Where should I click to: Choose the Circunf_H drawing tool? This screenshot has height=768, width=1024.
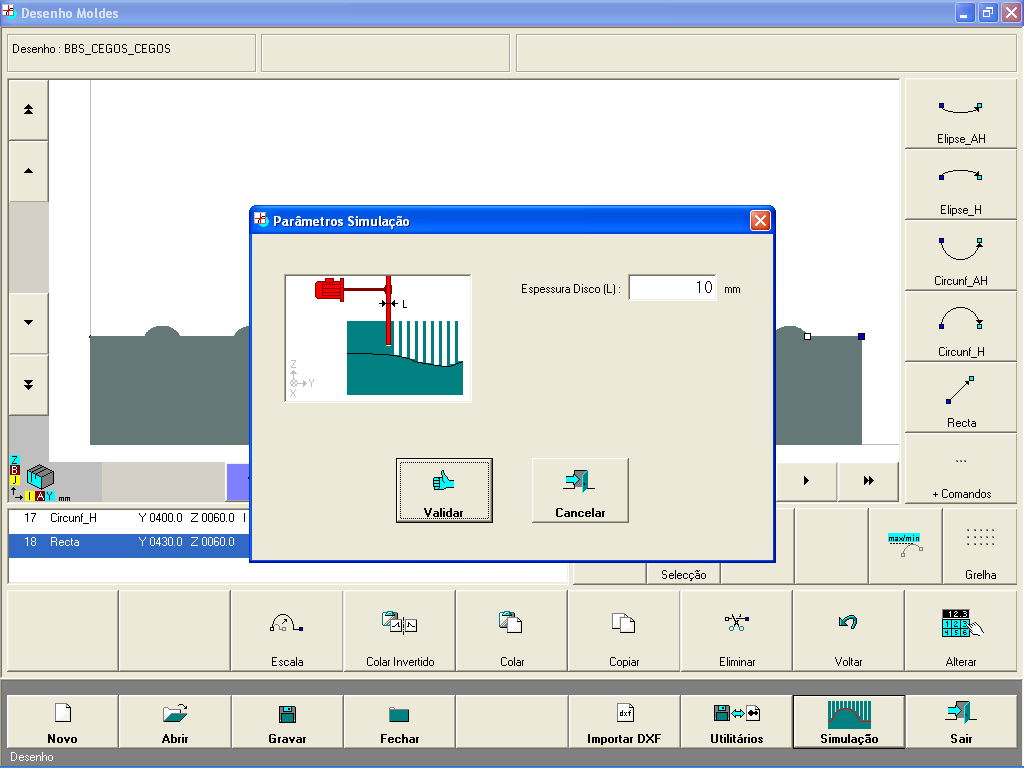pyautogui.click(x=961, y=327)
